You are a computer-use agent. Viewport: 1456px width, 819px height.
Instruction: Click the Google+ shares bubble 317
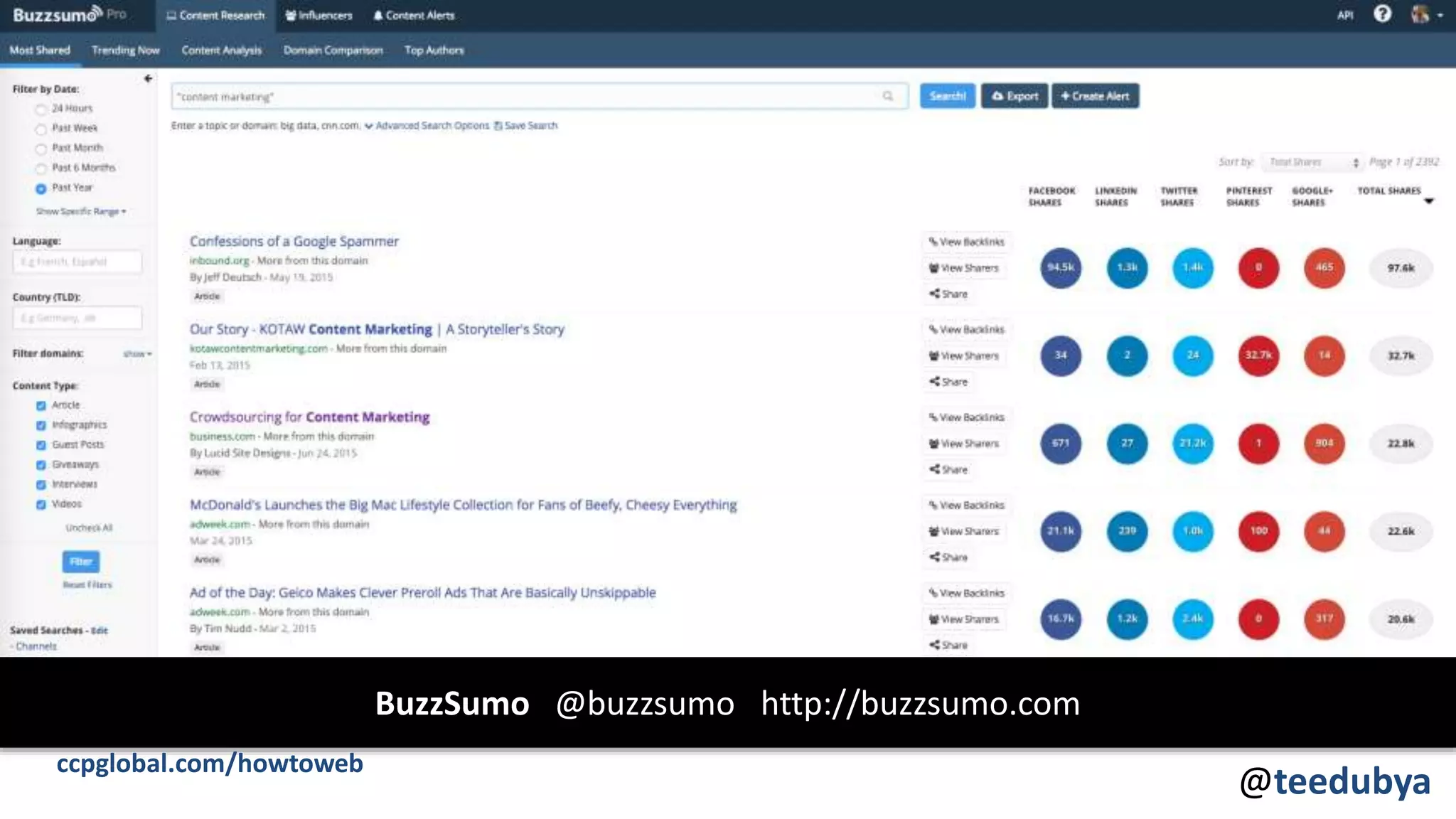pos(1324,619)
